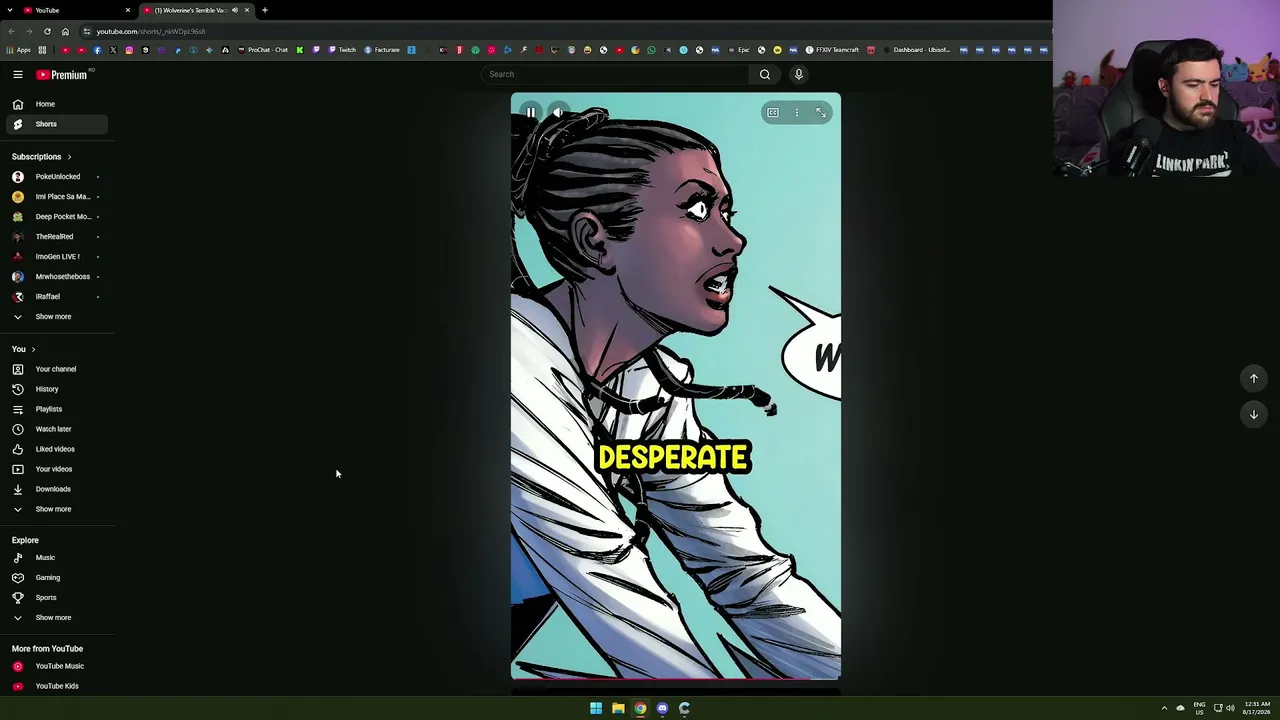This screenshot has height=720, width=1280.
Task: Click the search magnifier button
Action: (x=765, y=74)
